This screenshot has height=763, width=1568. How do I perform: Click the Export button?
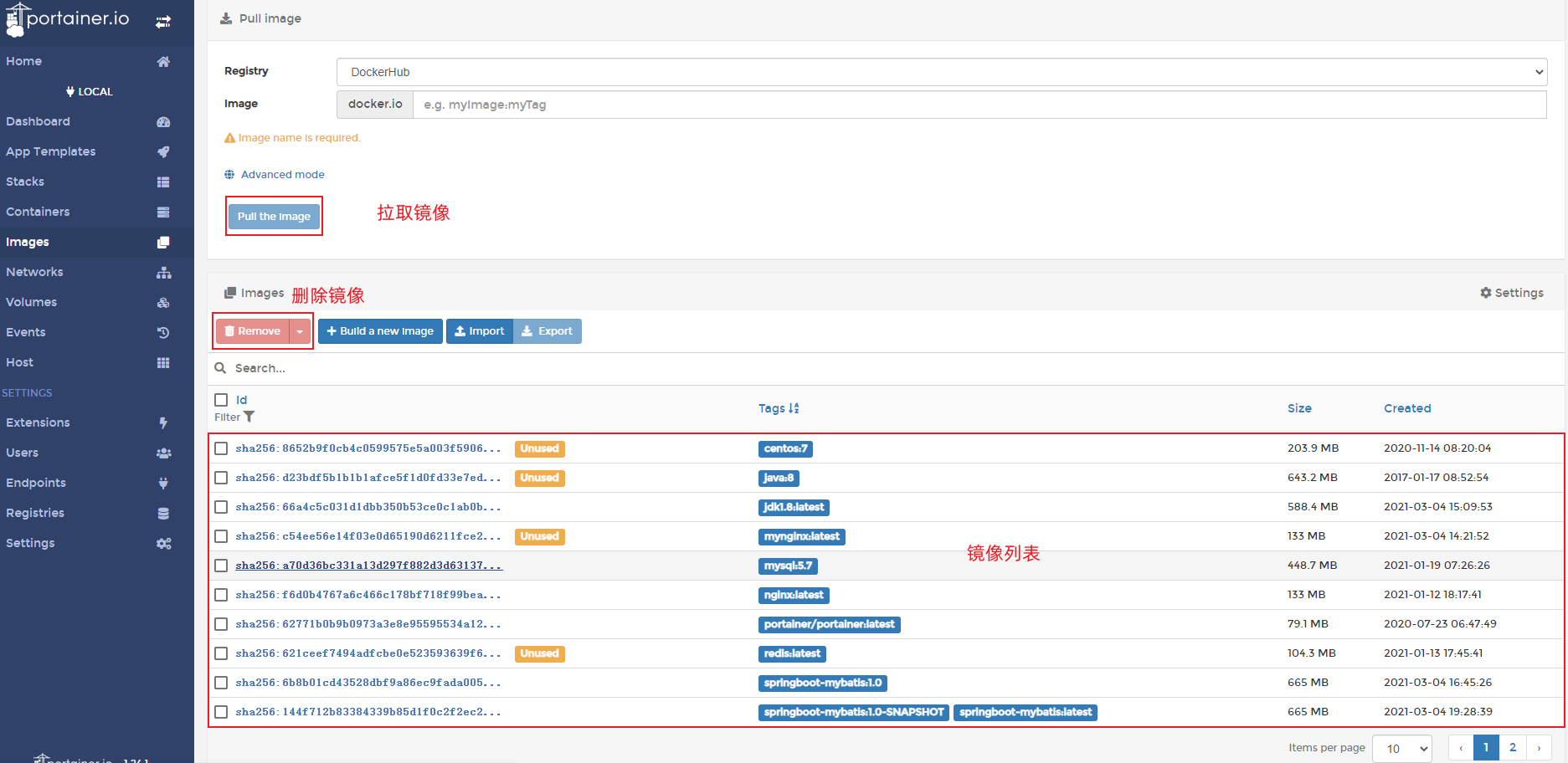(x=547, y=331)
